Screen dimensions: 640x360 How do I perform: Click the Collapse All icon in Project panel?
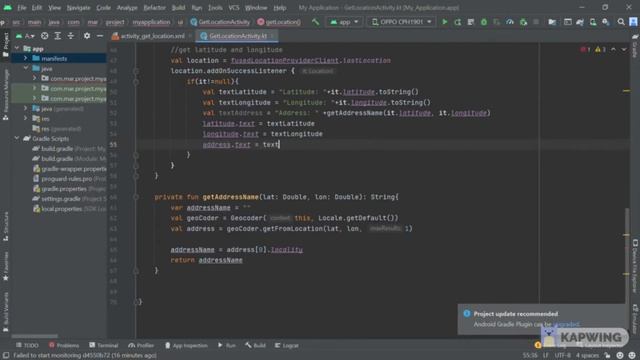71,36
